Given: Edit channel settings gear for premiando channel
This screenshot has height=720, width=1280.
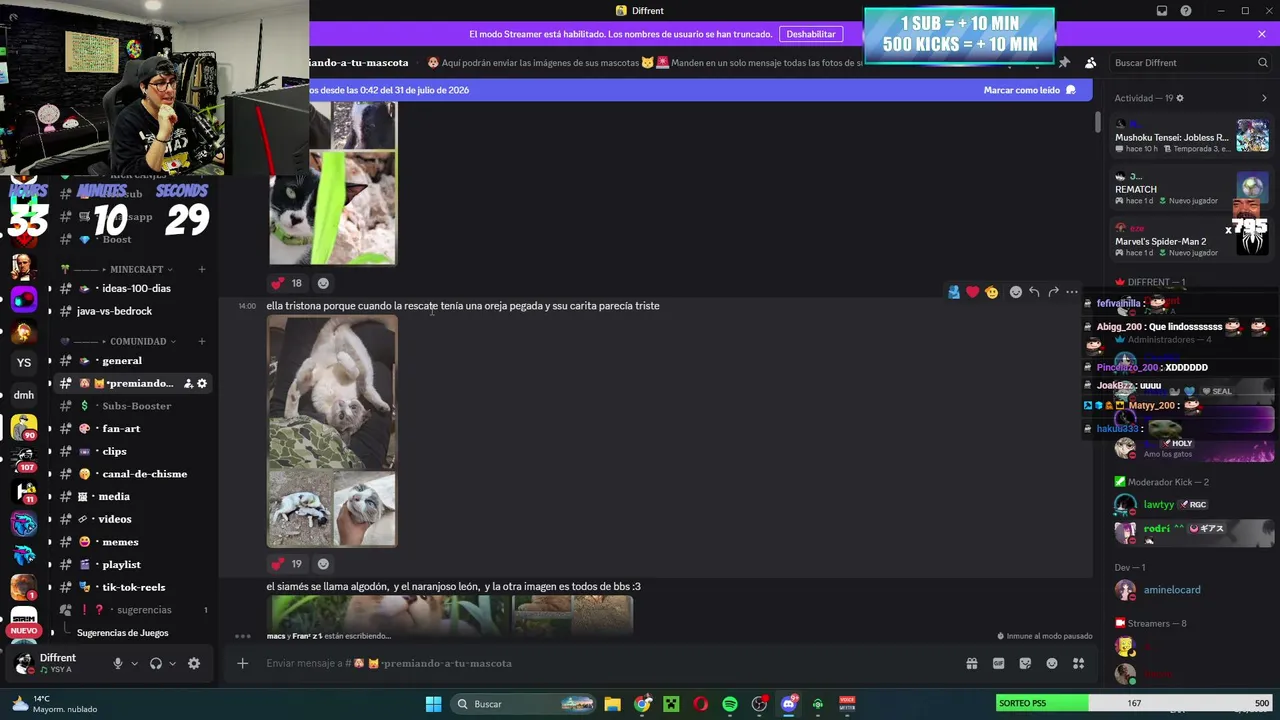Looking at the screenshot, I should (x=202, y=383).
